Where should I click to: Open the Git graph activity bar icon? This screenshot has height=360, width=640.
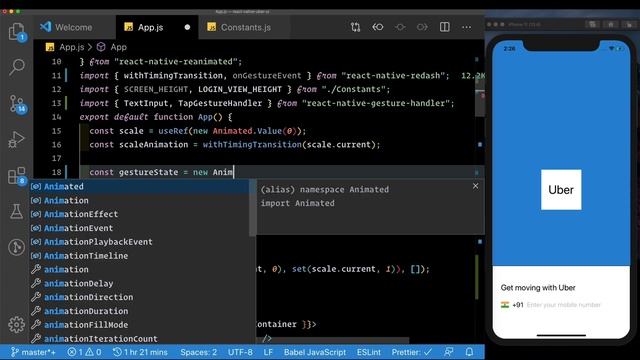tap(17, 247)
